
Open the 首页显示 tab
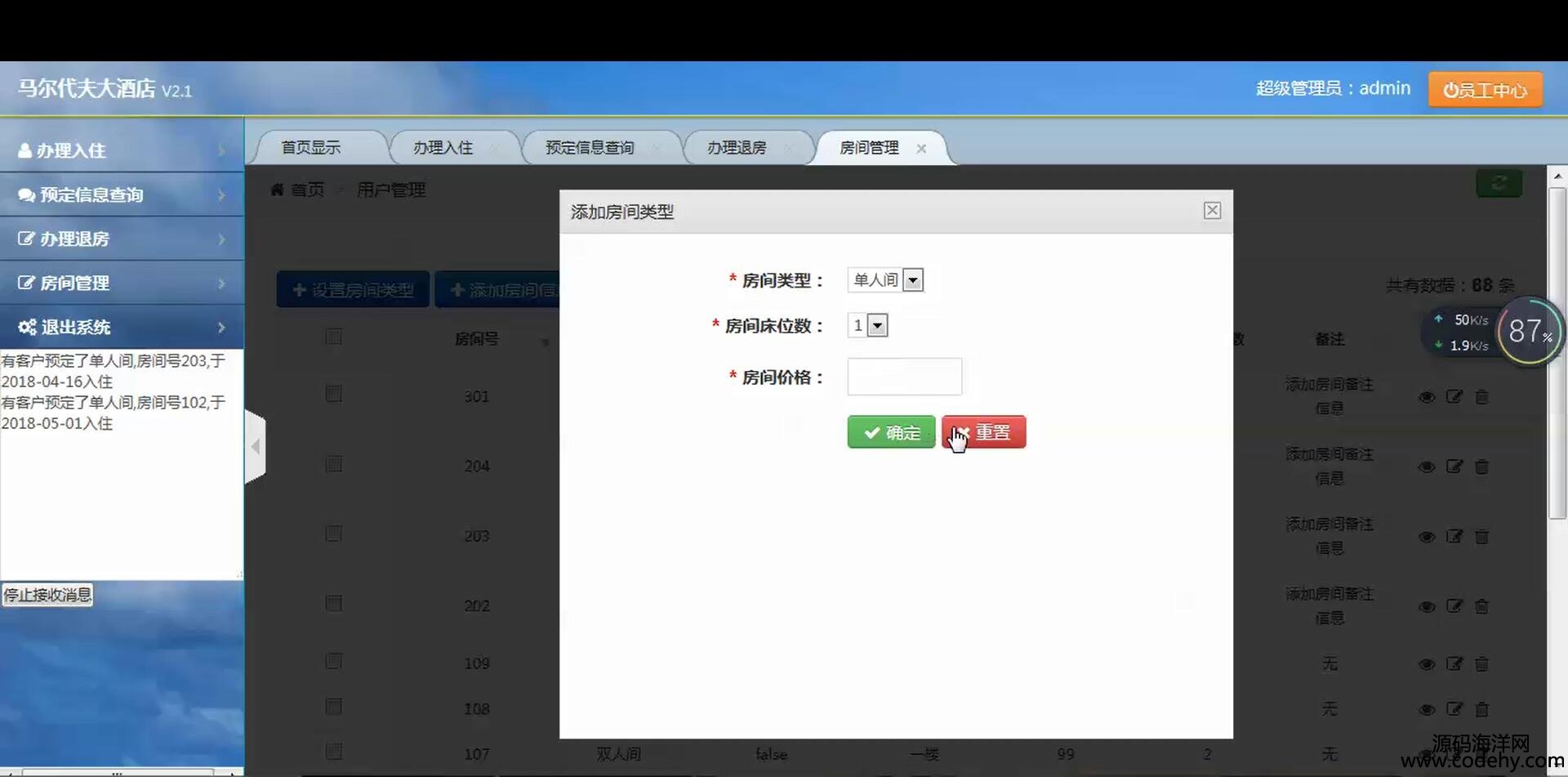click(x=311, y=148)
